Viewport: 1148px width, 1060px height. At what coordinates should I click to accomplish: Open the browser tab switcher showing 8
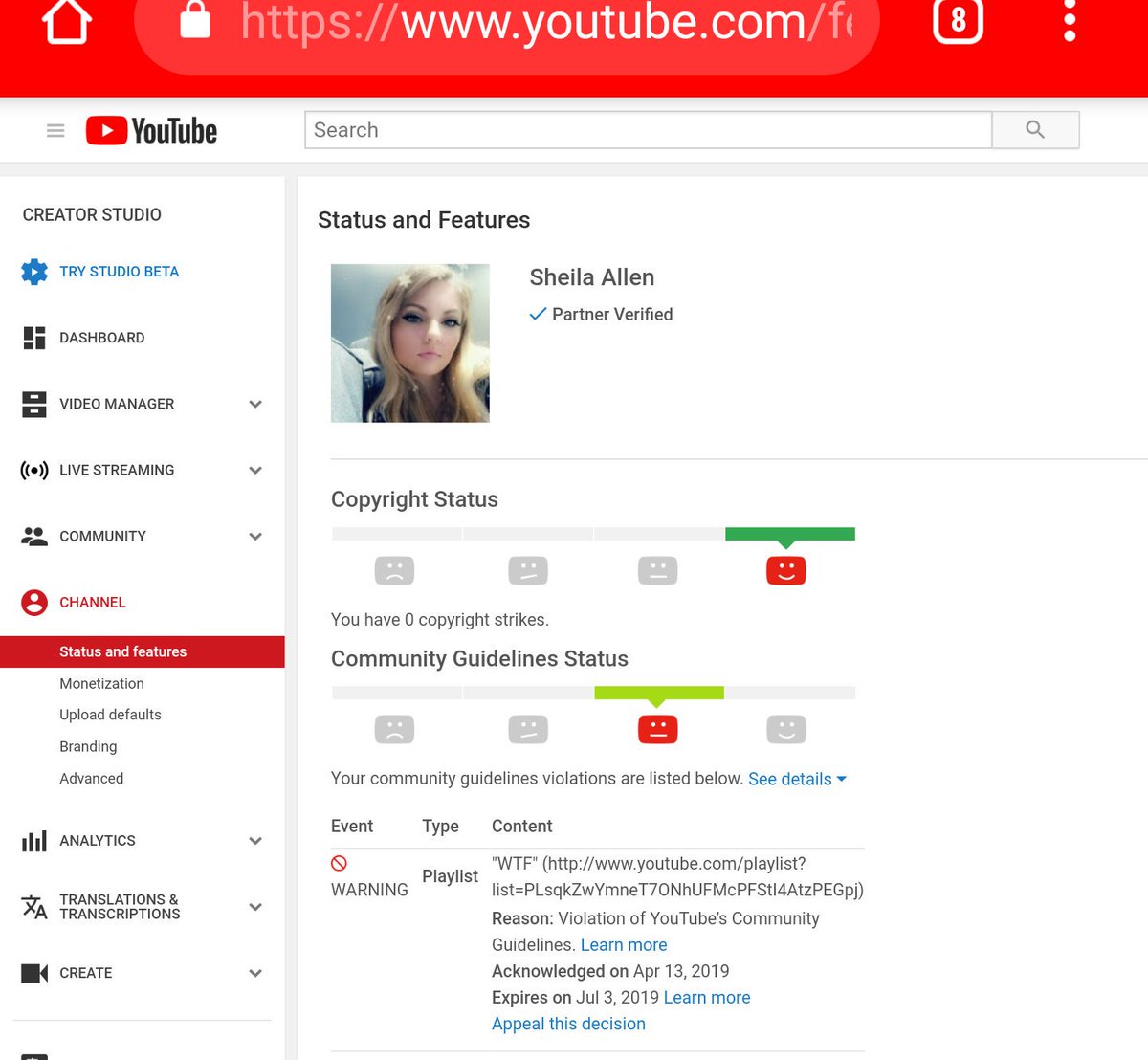point(958,19)
